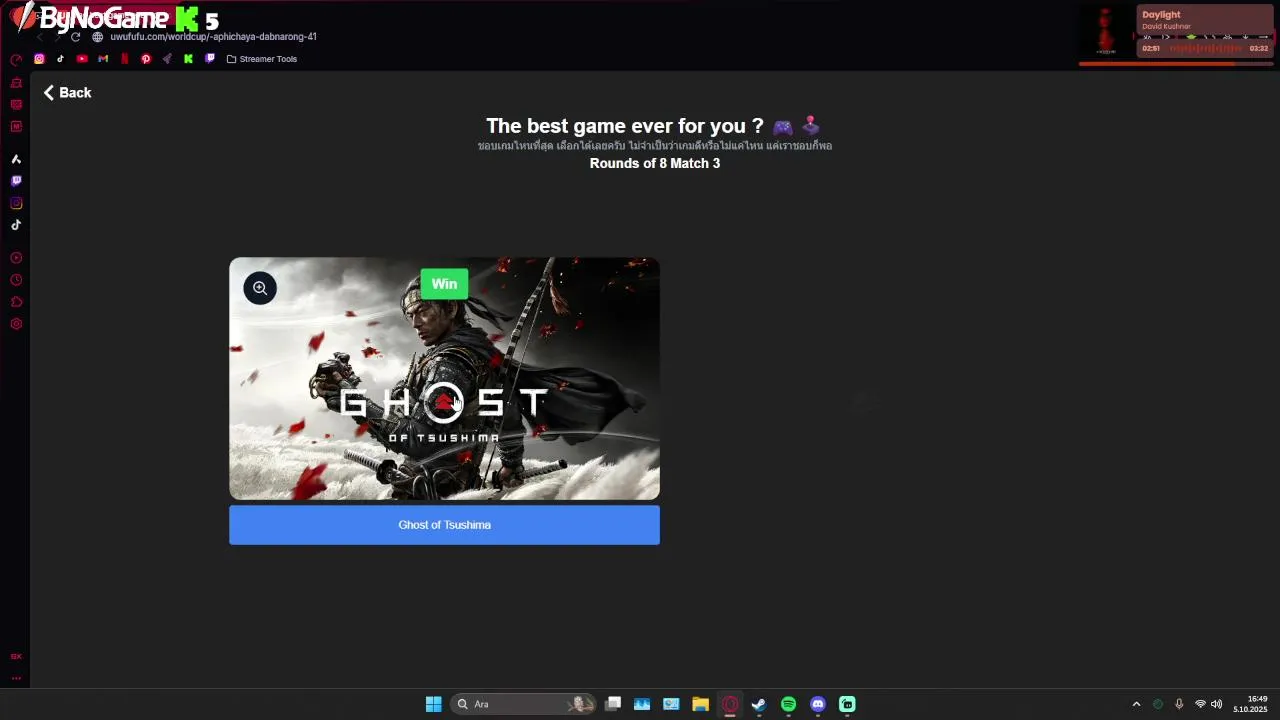This screenshot has height=720, width=1280.
Task: Open Task View on the taskbar
Action: coord(613,704)
